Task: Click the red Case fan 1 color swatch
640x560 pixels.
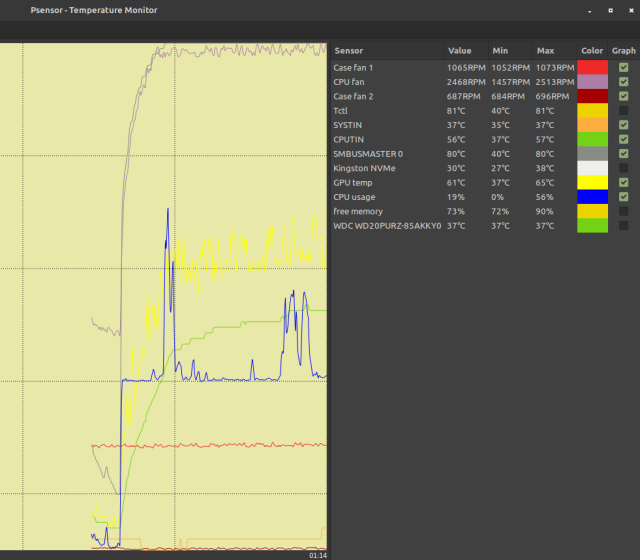Action: (592, 67)
